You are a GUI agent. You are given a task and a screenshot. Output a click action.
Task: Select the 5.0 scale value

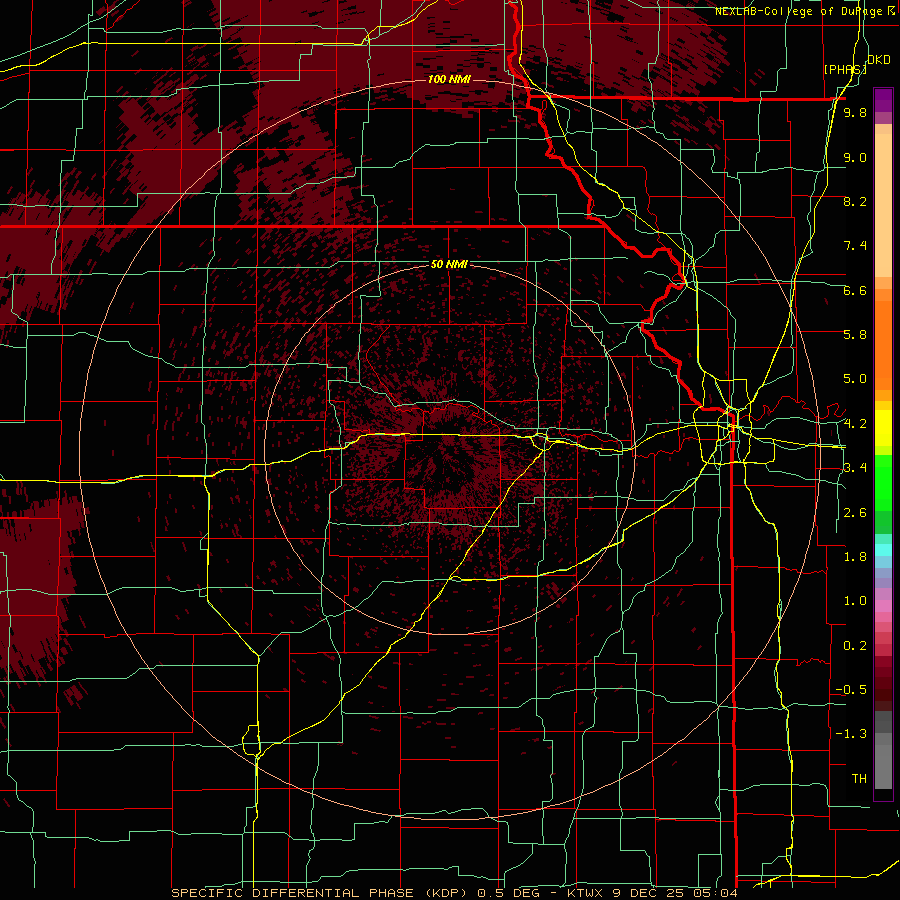coord(855,379)
